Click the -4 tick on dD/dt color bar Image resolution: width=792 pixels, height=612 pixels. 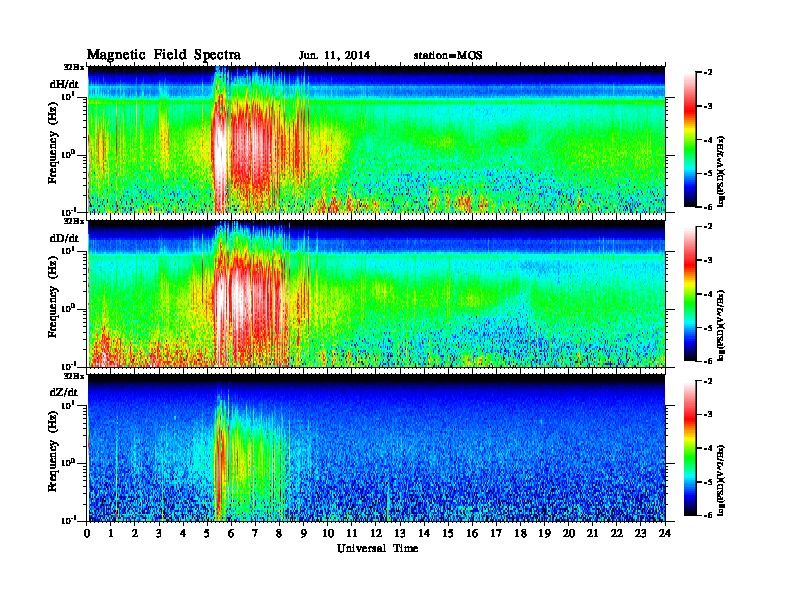click(708, 294)
